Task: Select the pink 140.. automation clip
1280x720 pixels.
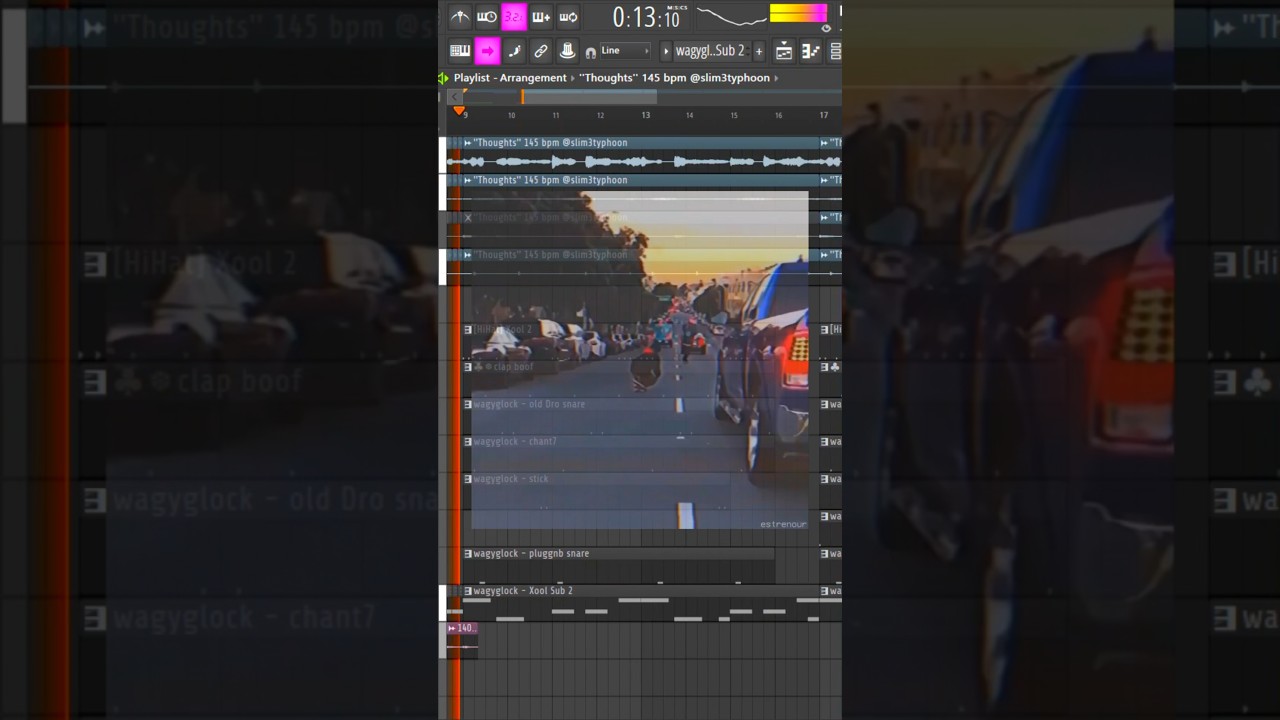Action: click(462, 628)
